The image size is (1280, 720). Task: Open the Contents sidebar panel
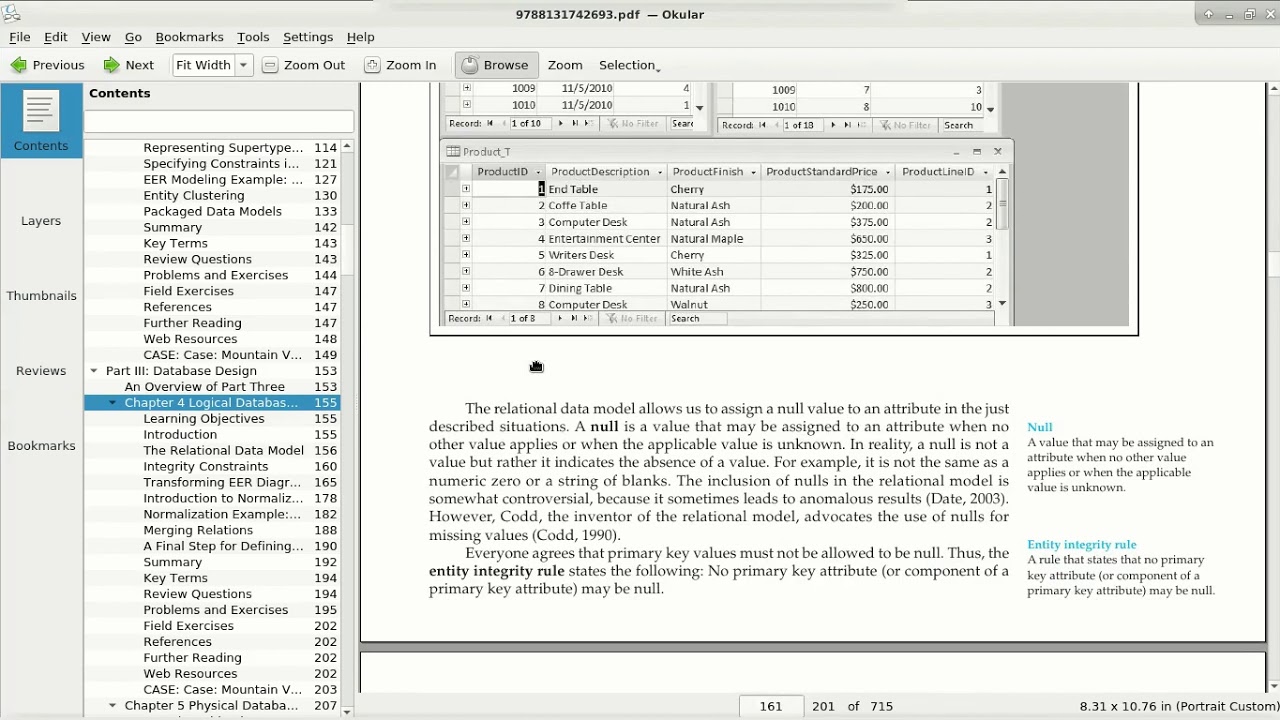pyautogui.click(x=41, y=122)
